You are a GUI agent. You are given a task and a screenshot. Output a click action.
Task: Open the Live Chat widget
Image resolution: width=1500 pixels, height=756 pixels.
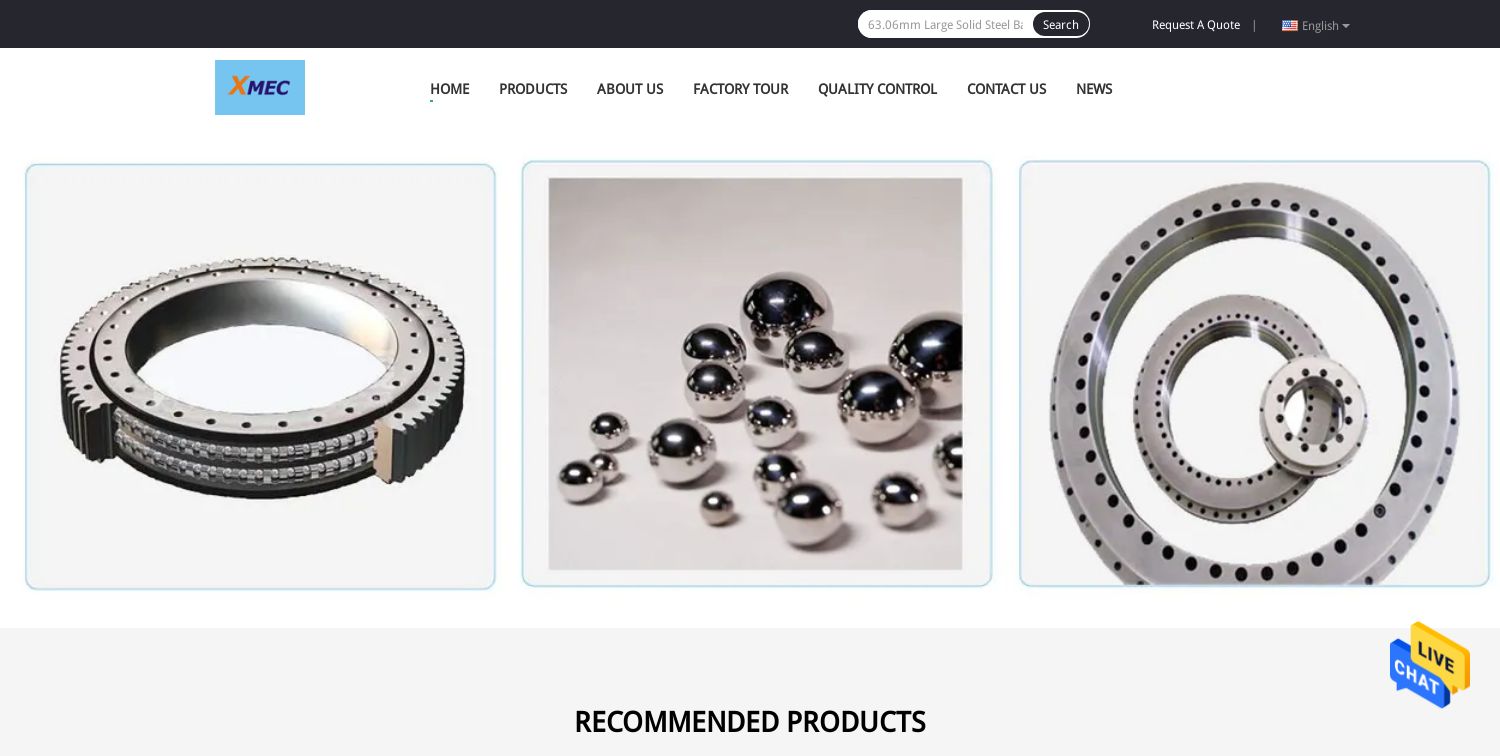pyautogui.click(x=1429, y=665)
